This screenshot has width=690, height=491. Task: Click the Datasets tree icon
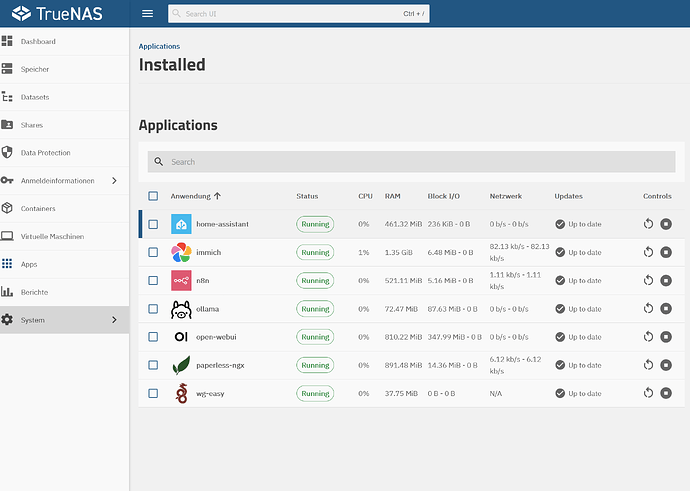click(x=7, y=97)
